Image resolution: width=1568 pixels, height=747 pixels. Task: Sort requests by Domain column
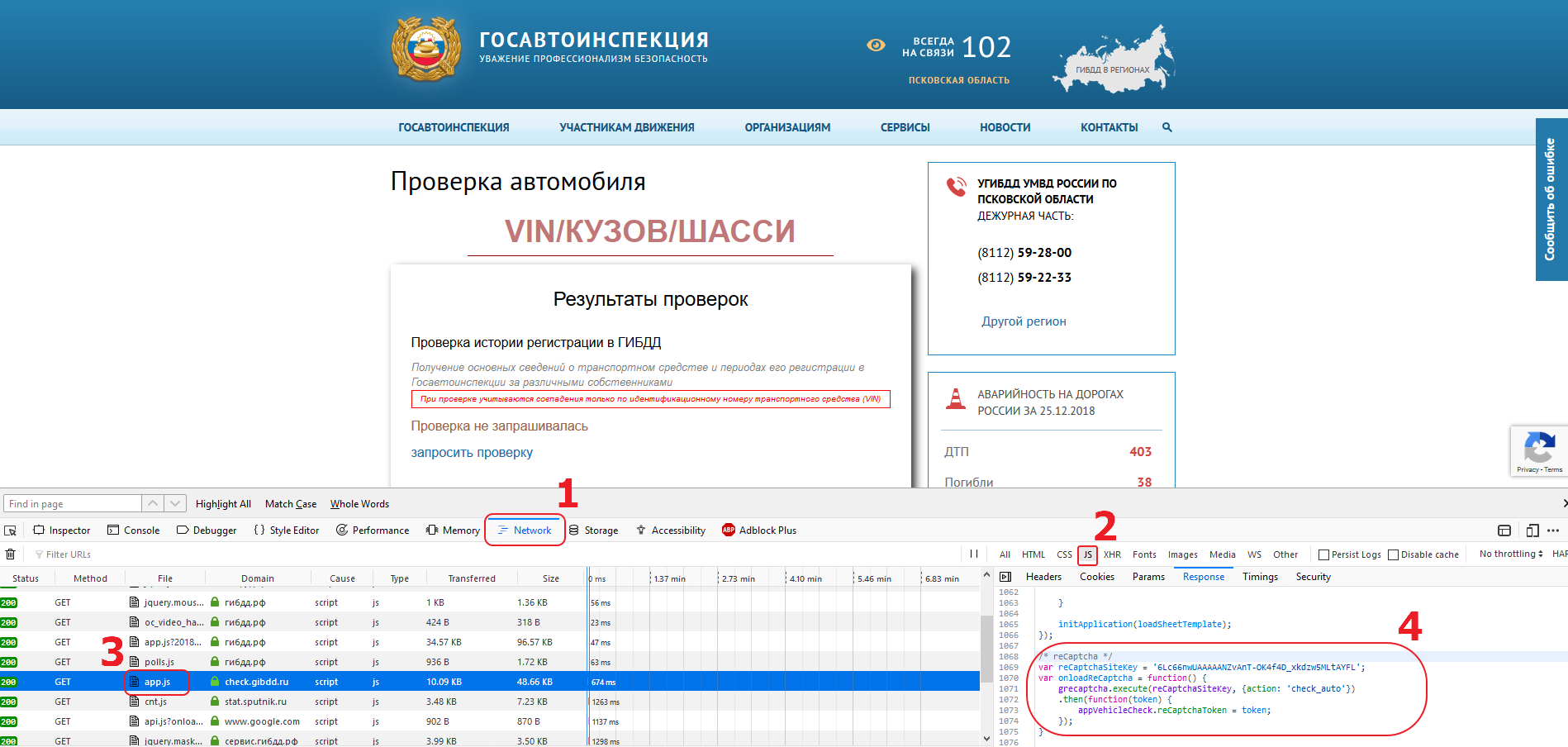point(258,578)
